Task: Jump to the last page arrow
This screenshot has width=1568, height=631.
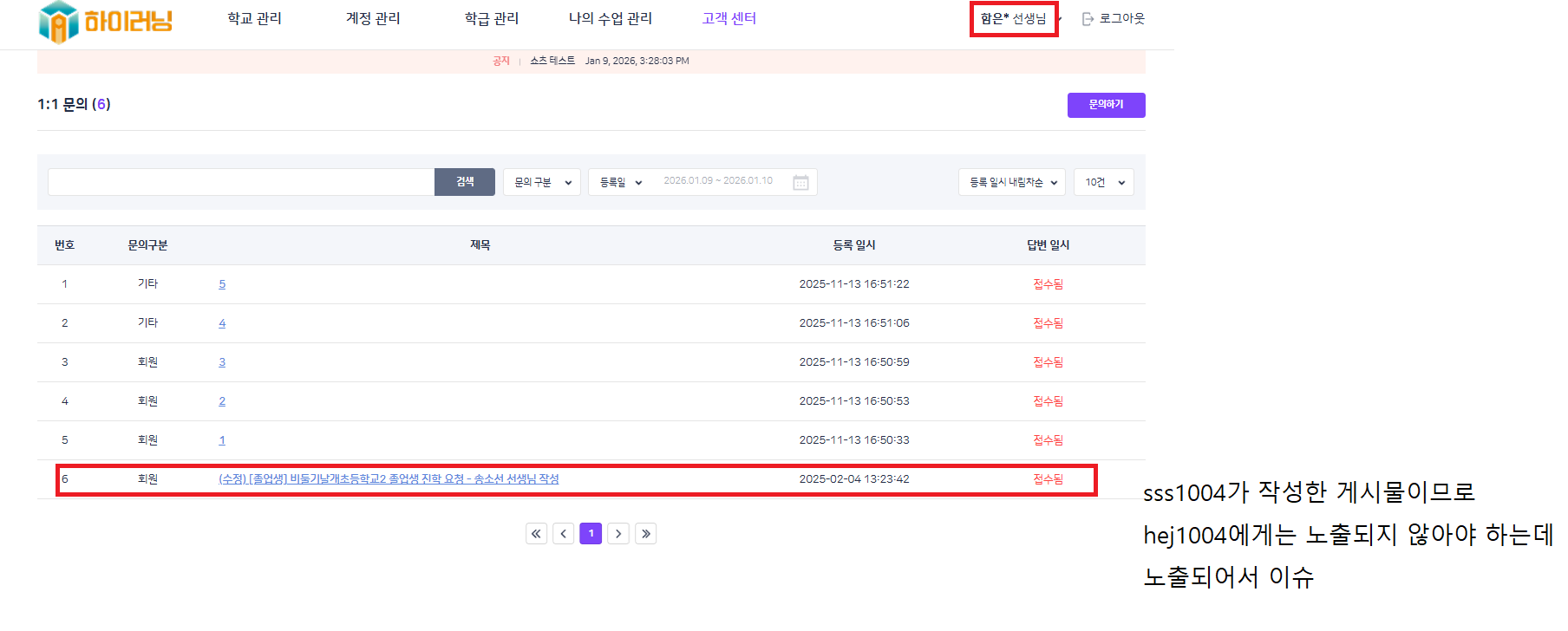Action: (x=646, y=534)
